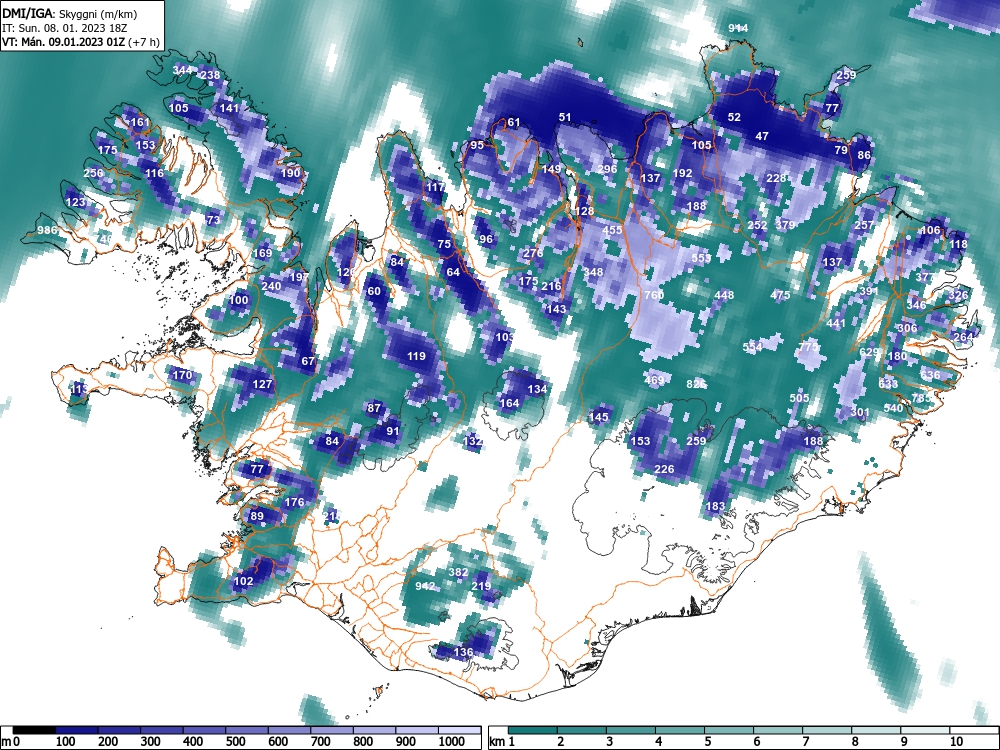Screen dimensions: 1000x750
Task: Click the reading 379 in the northeast
Action: click(785, 224)
